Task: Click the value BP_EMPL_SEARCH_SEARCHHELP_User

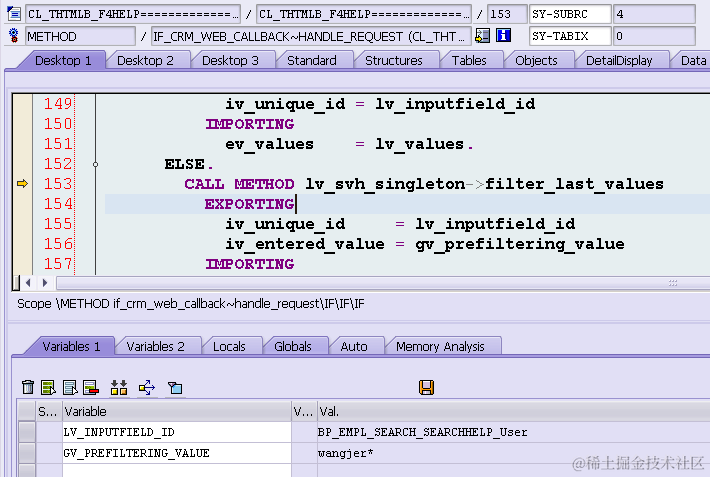Action: (x=422, y=432)
